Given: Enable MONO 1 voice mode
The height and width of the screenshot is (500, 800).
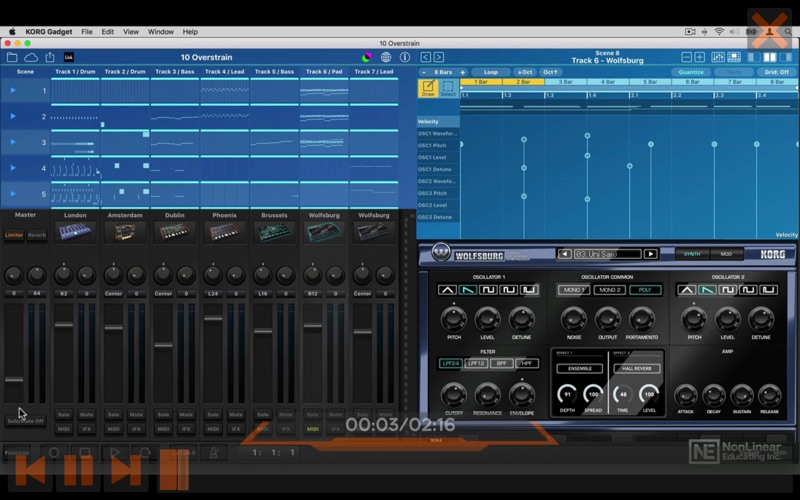Looking at the screenshot, I should pyautogui.click(x=573, y=290).
